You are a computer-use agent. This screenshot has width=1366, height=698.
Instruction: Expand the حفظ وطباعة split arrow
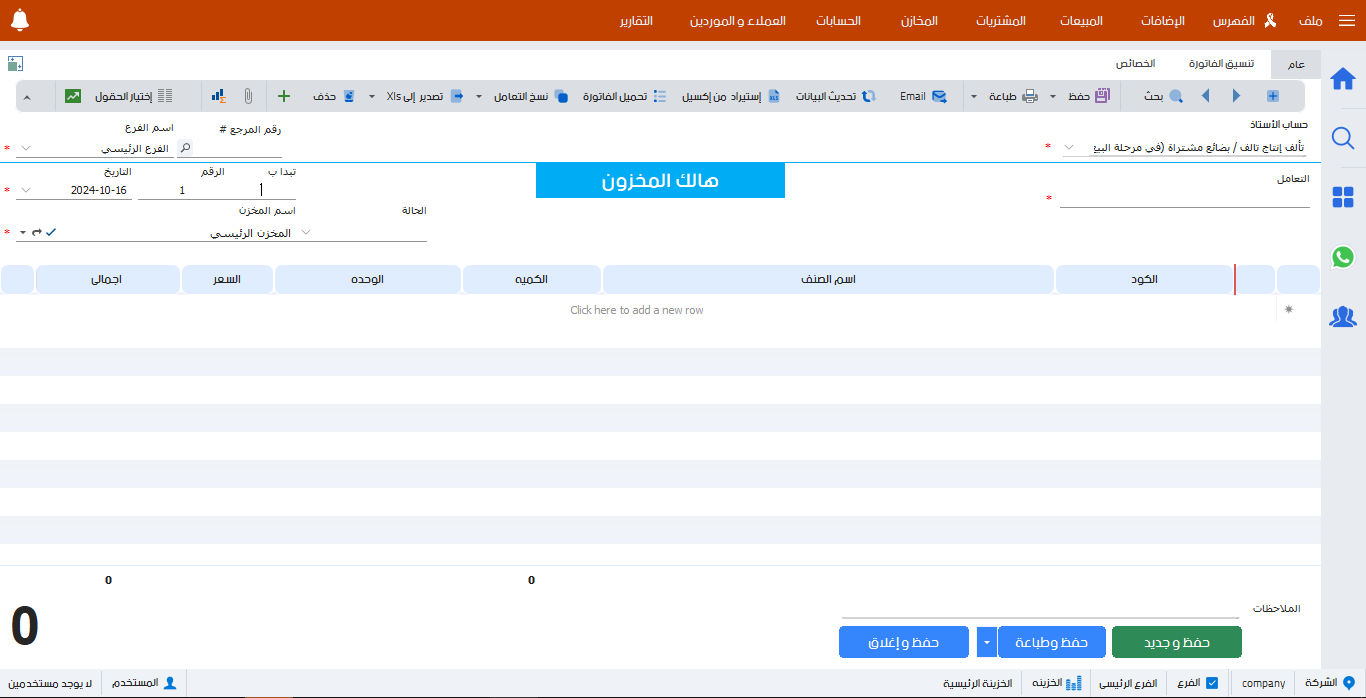click(987, 642)
